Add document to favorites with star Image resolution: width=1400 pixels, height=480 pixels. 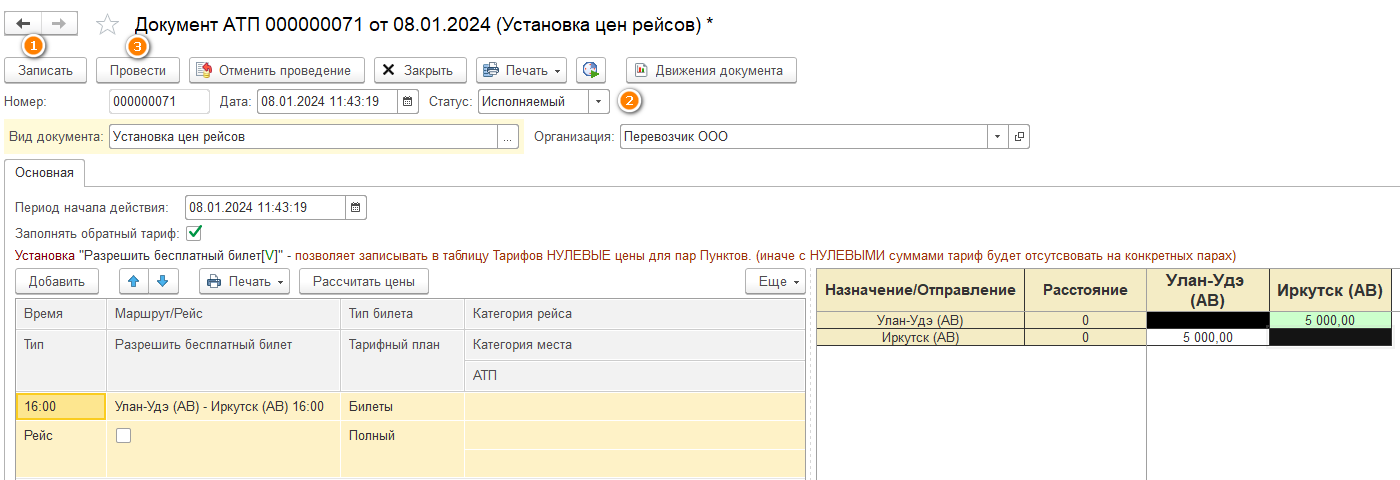pos(107,24)
